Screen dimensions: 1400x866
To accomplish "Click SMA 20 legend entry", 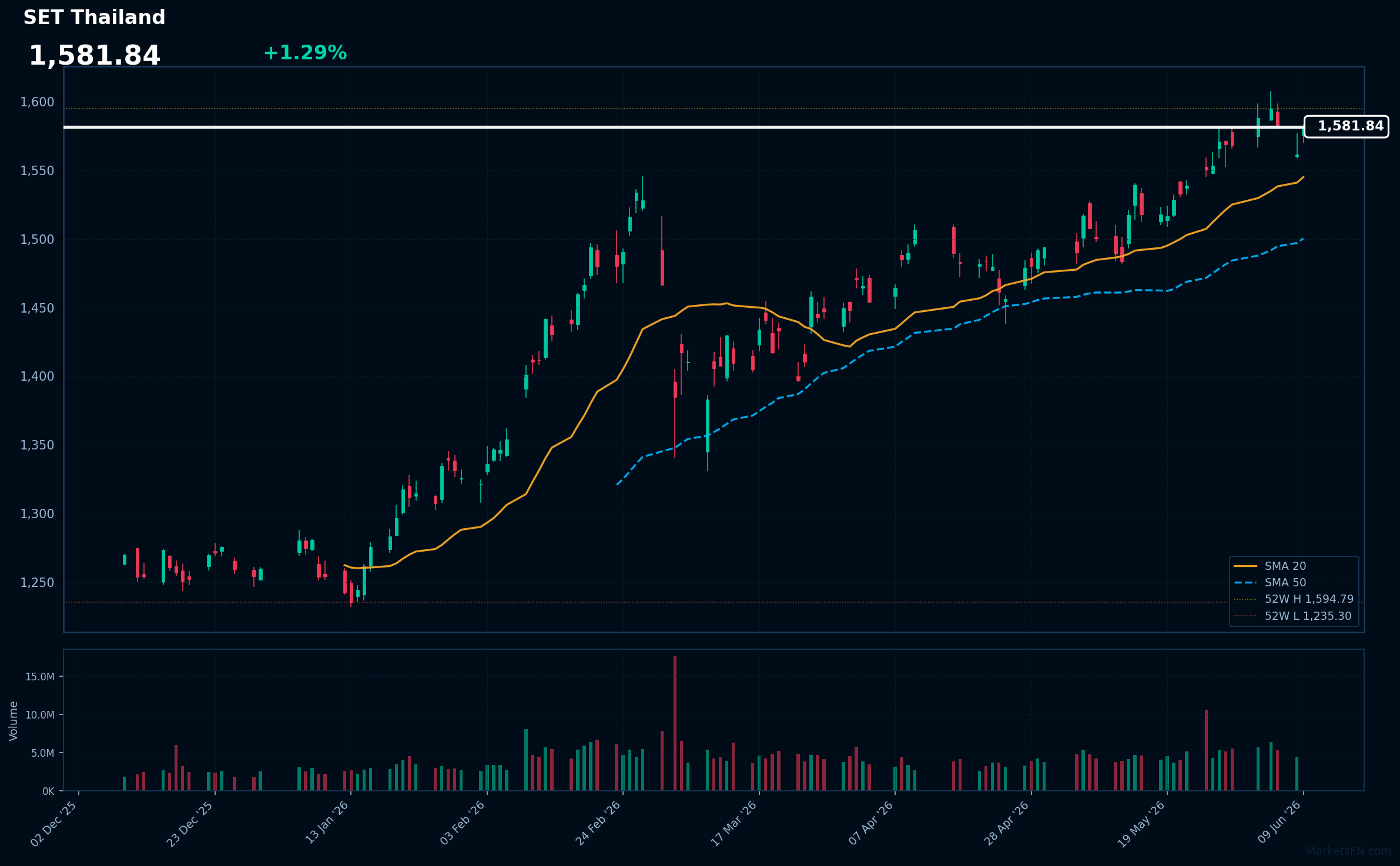I will pyautogui.click(x=1270, y=566).
